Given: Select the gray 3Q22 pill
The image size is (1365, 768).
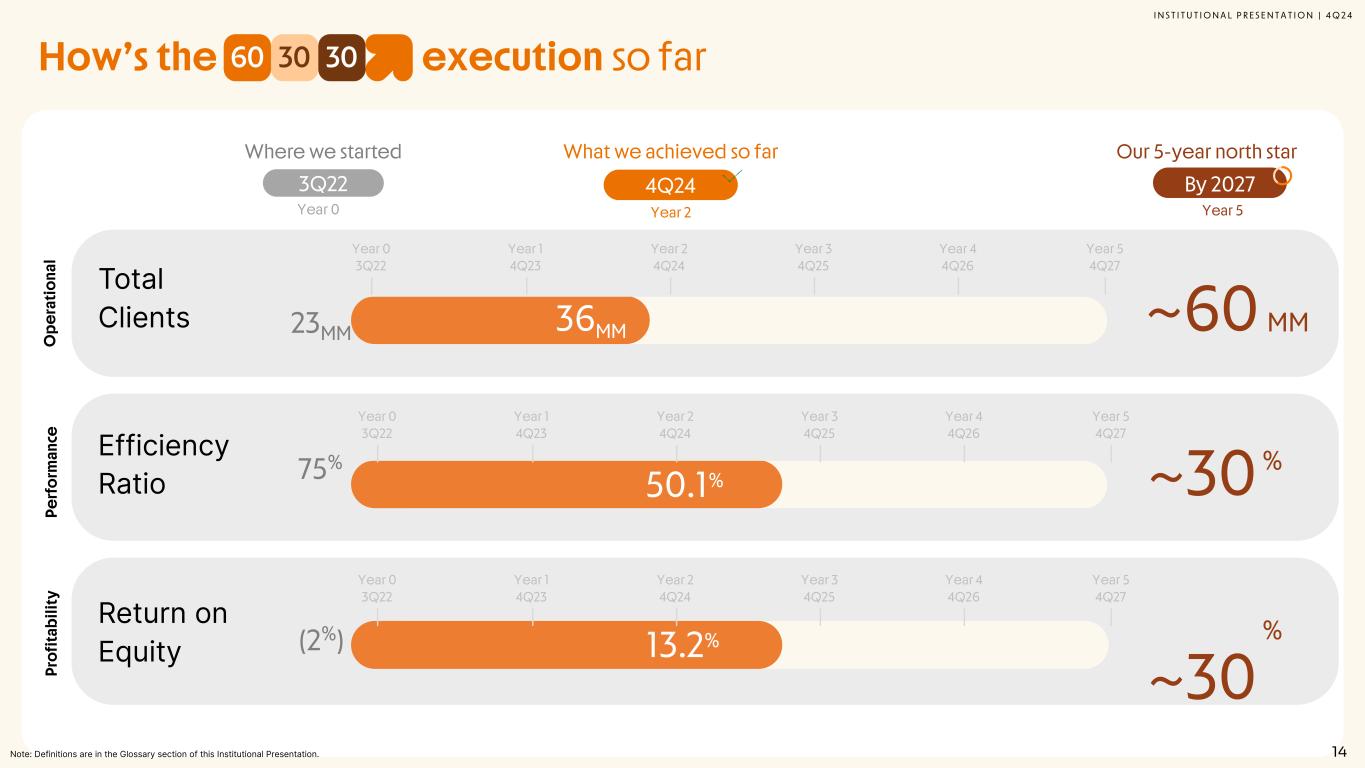Looking at the screenshot, I should [x=323, y=183].
